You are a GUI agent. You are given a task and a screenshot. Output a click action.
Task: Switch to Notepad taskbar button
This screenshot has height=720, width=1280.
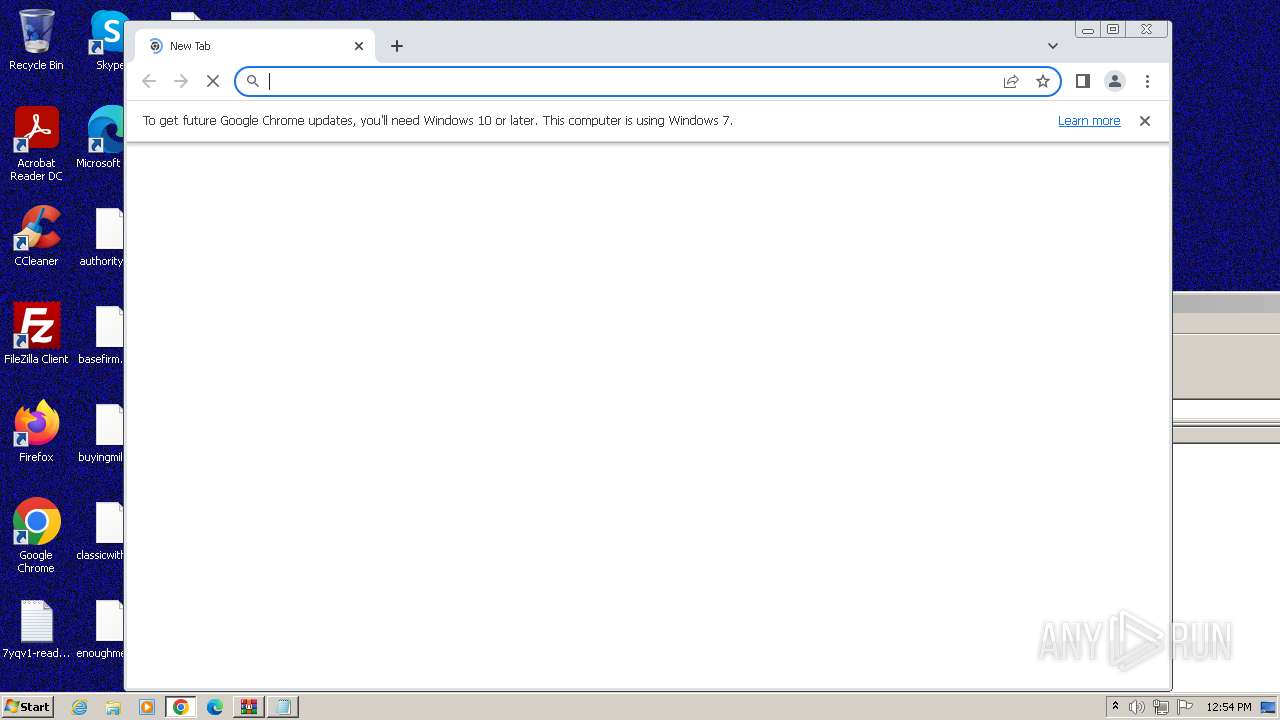(283, 707)
